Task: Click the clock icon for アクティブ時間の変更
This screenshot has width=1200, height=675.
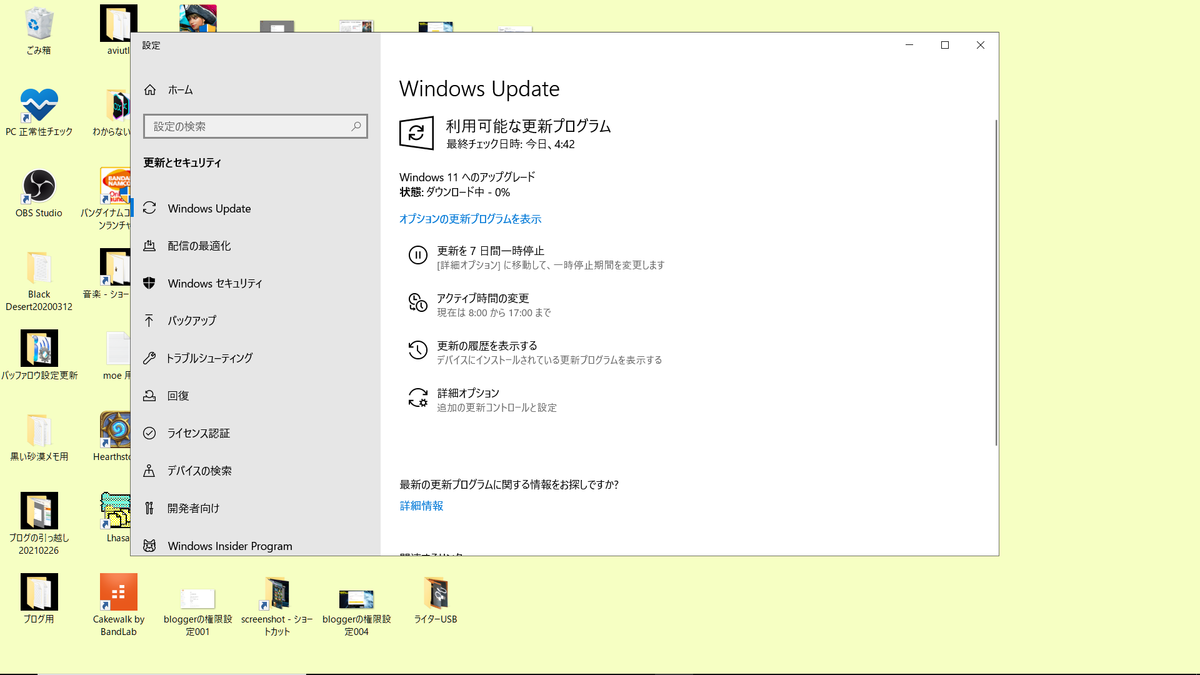Action: [418, 303]
